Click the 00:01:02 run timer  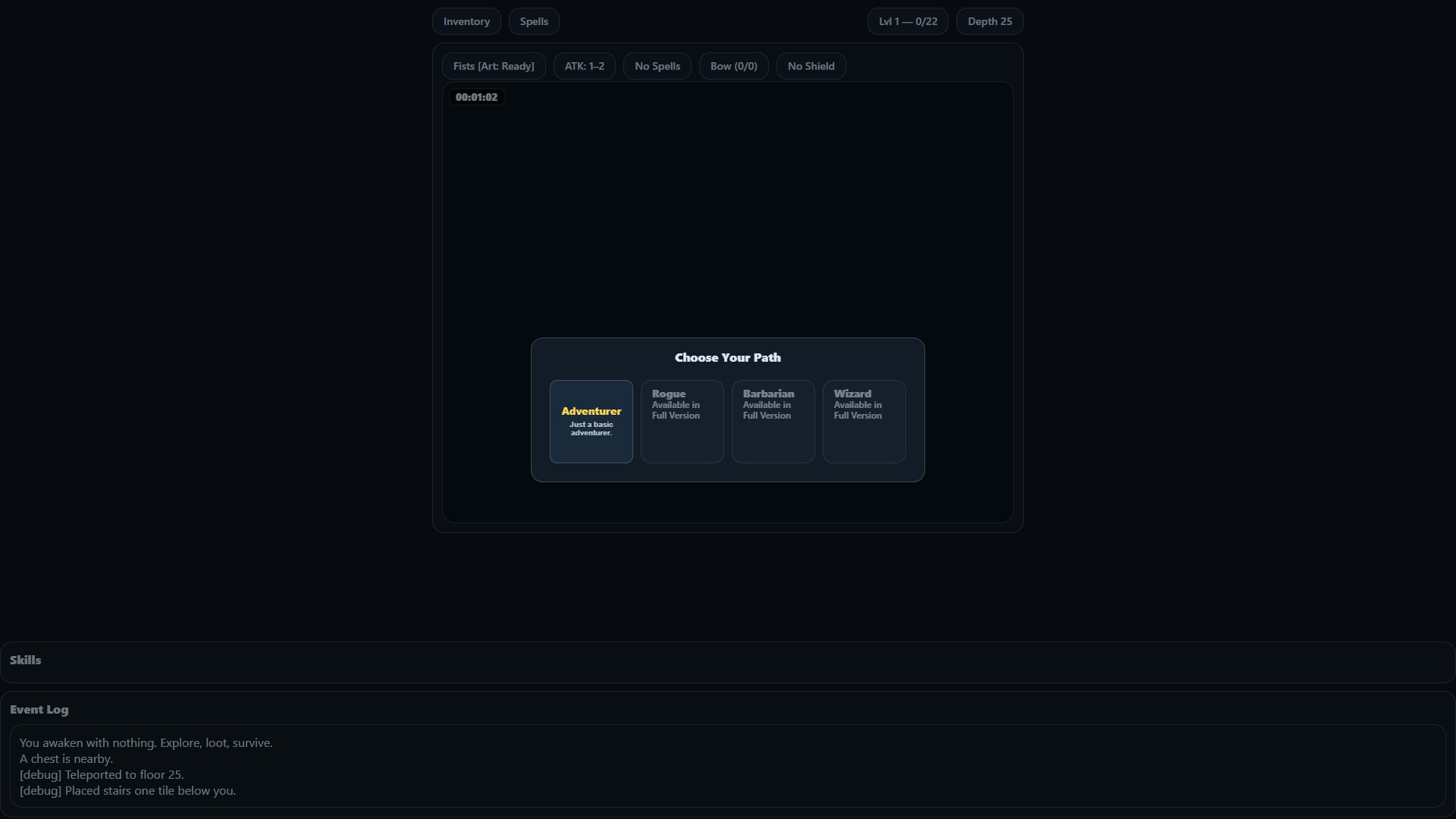pos(476,97)
